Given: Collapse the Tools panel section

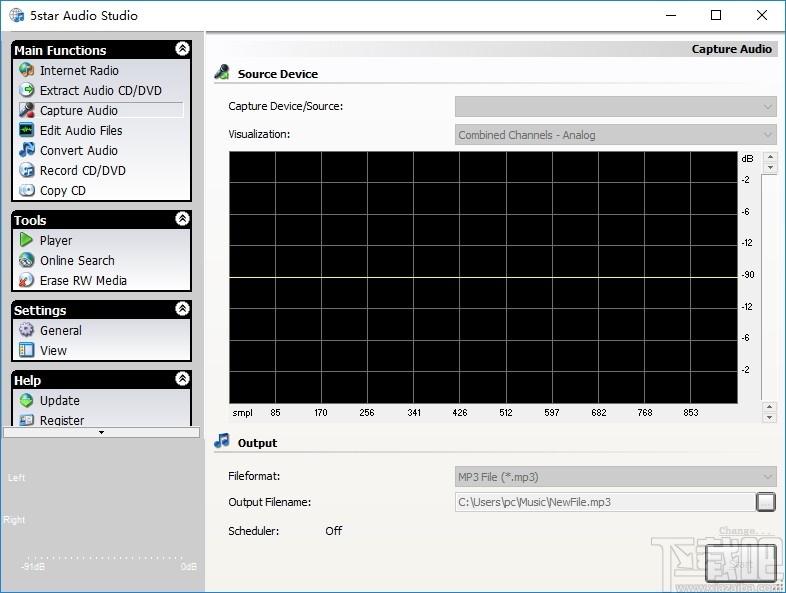Looking at the screenshot, I should (182, 219).
